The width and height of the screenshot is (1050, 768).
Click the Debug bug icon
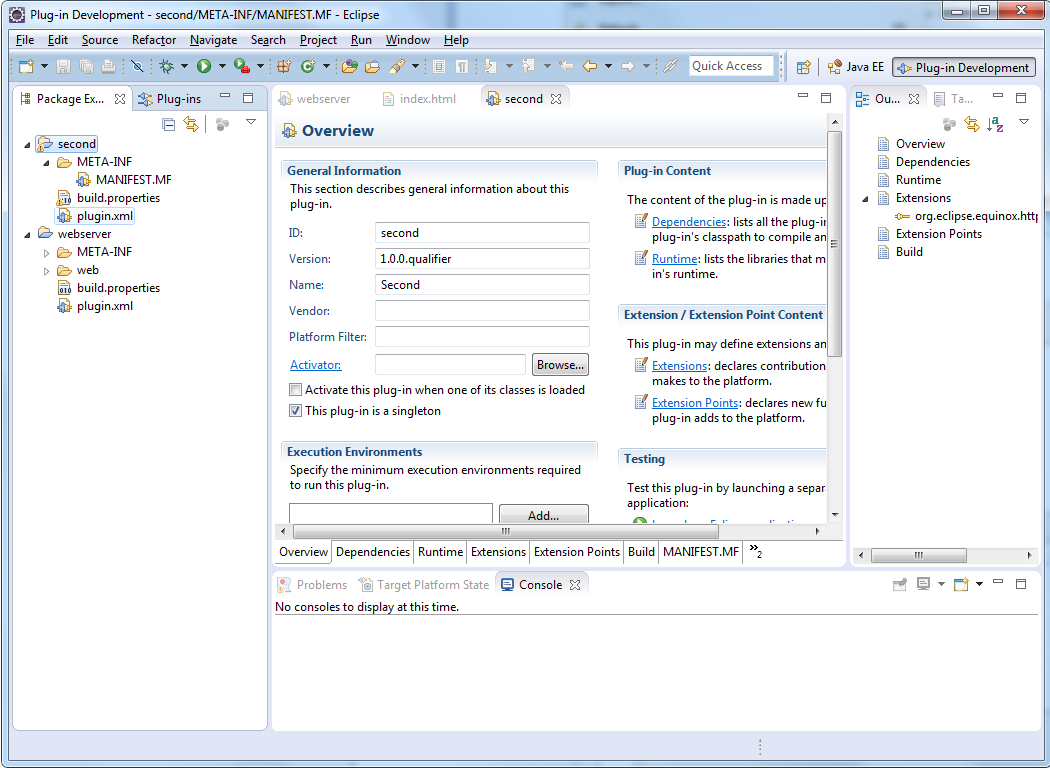(x=166, y=66)
